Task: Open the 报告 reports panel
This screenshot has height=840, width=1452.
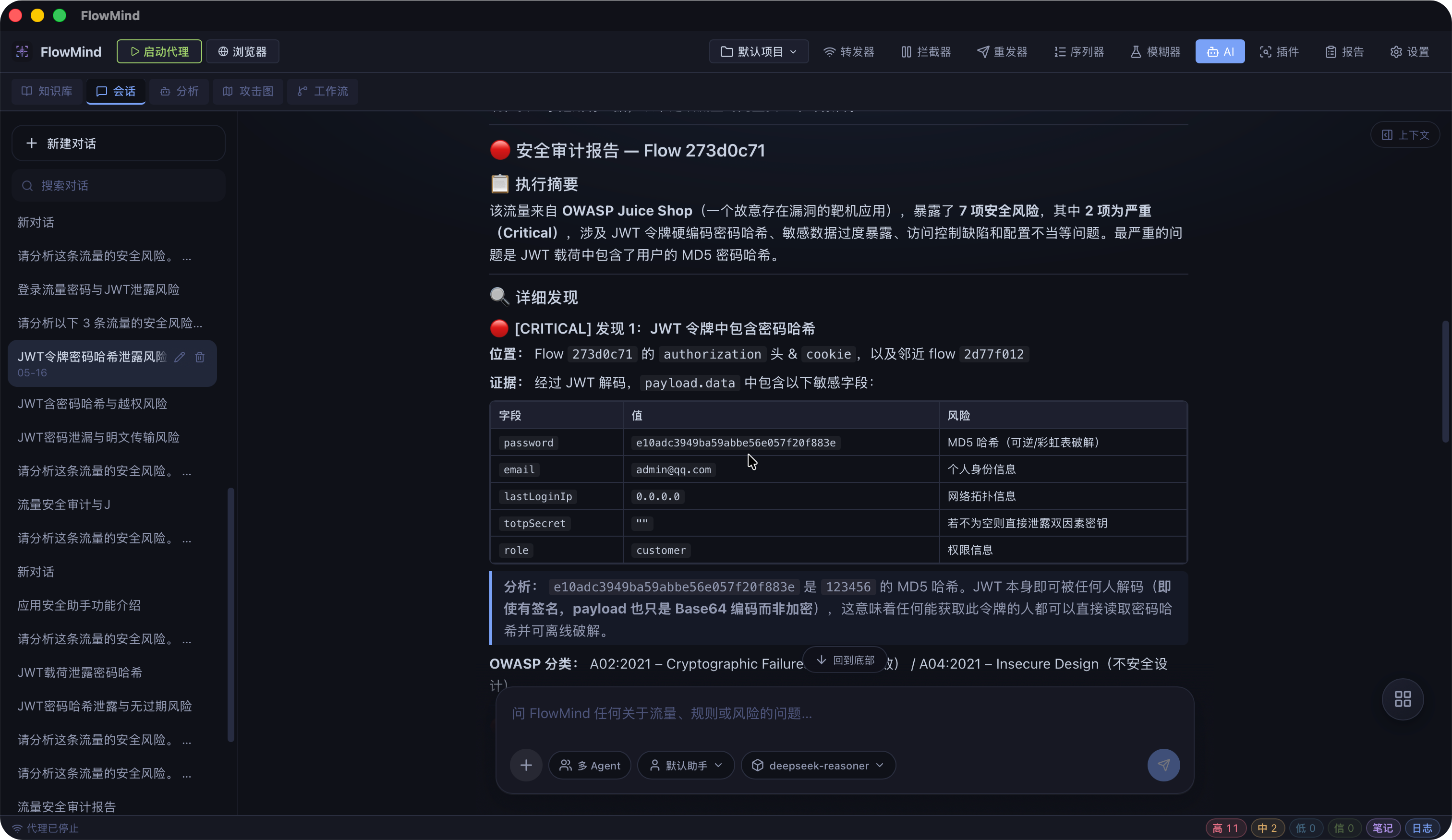Action: 1345,52
